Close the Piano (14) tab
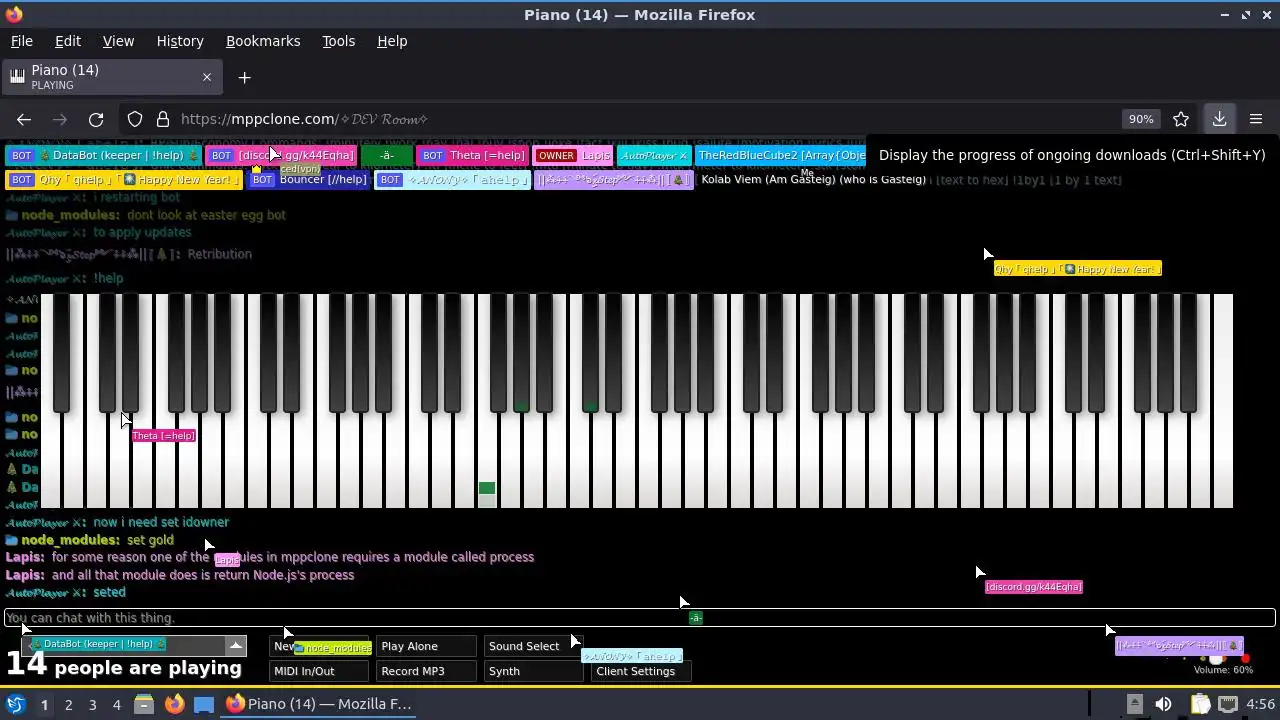The height and width of the screenshot is (720, 1280). [207, 77]
